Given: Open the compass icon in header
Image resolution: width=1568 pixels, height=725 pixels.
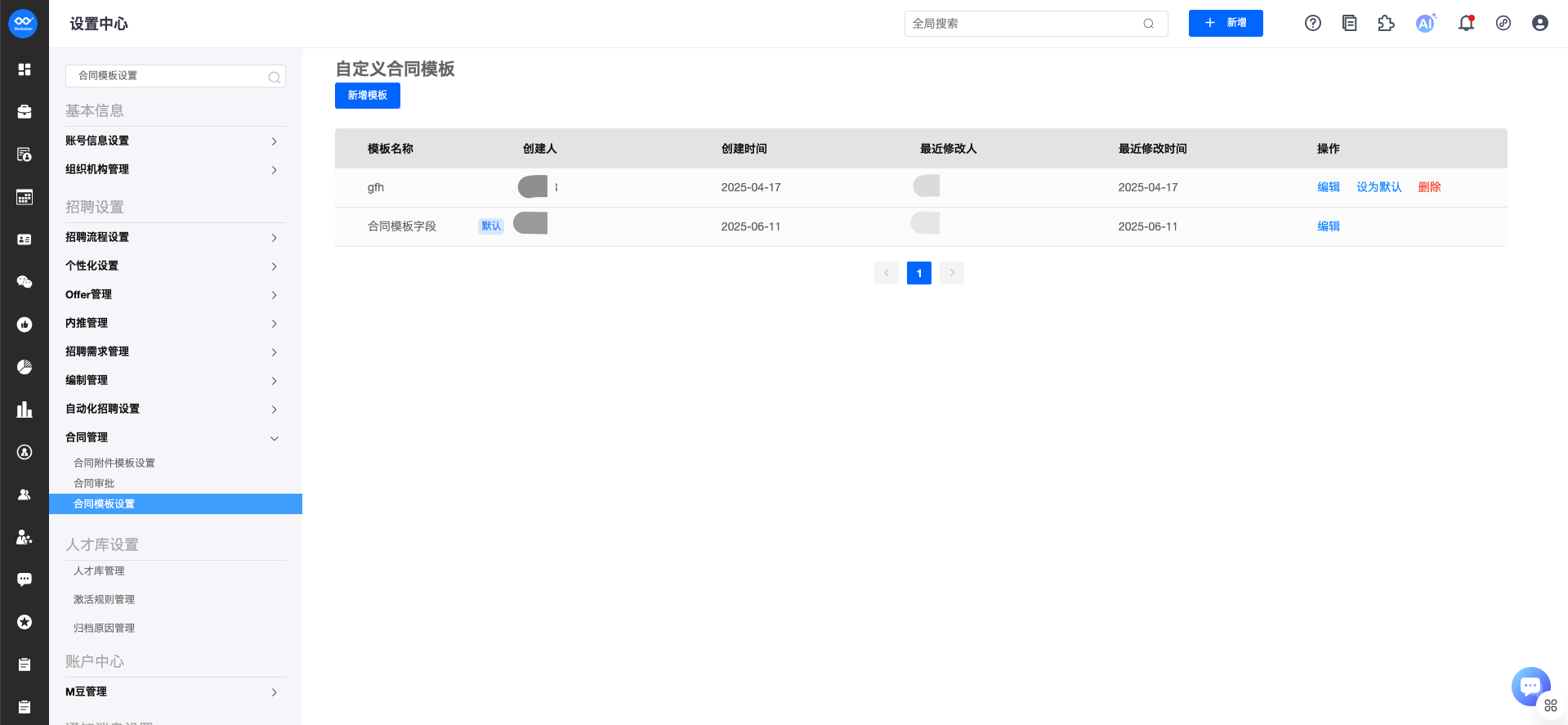Looking at the screenshot, I should click(x=1503, y=24).
